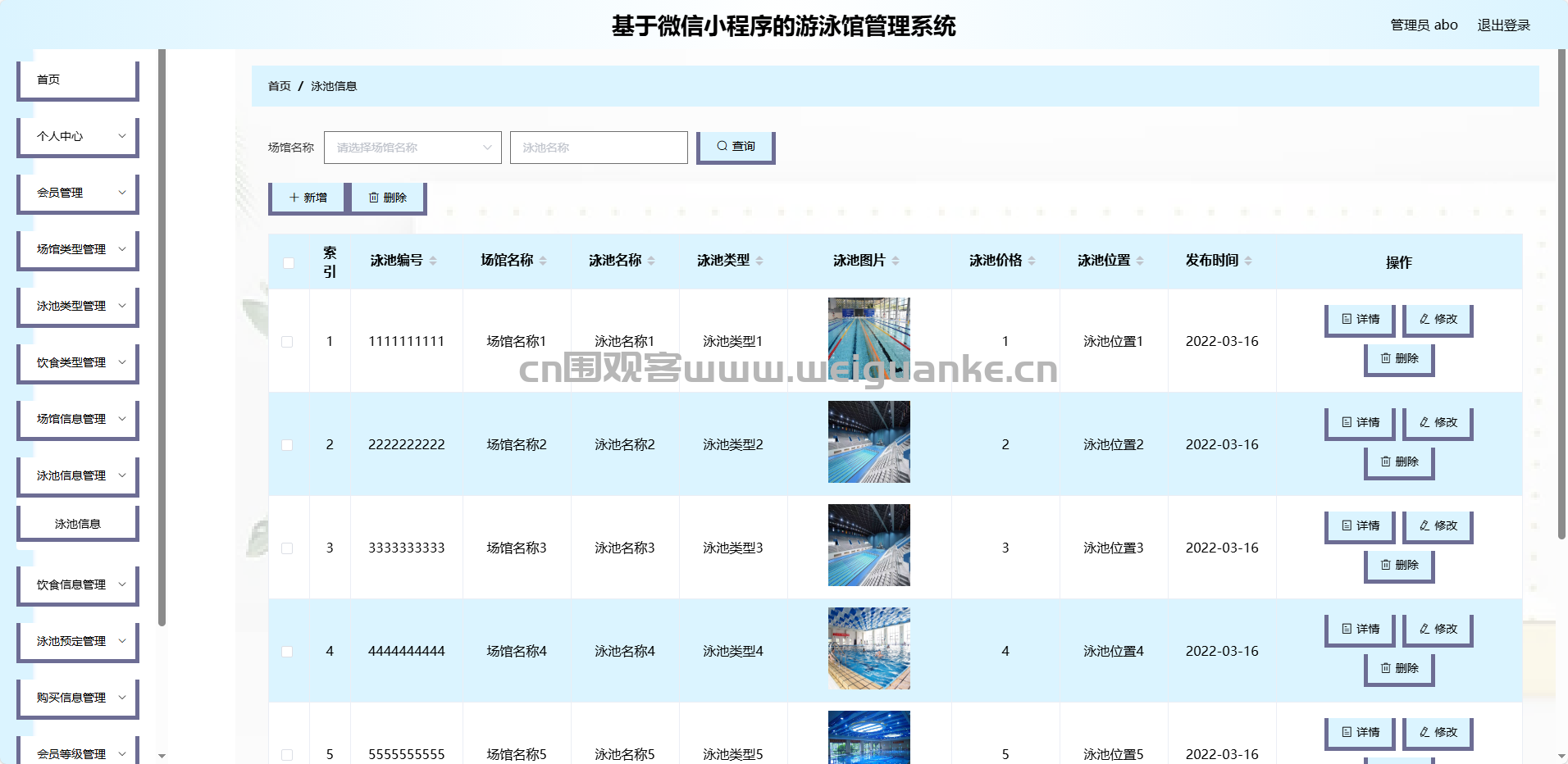
Task: Click the 删除 bulk delete button above table
Action: click(388, 198)
